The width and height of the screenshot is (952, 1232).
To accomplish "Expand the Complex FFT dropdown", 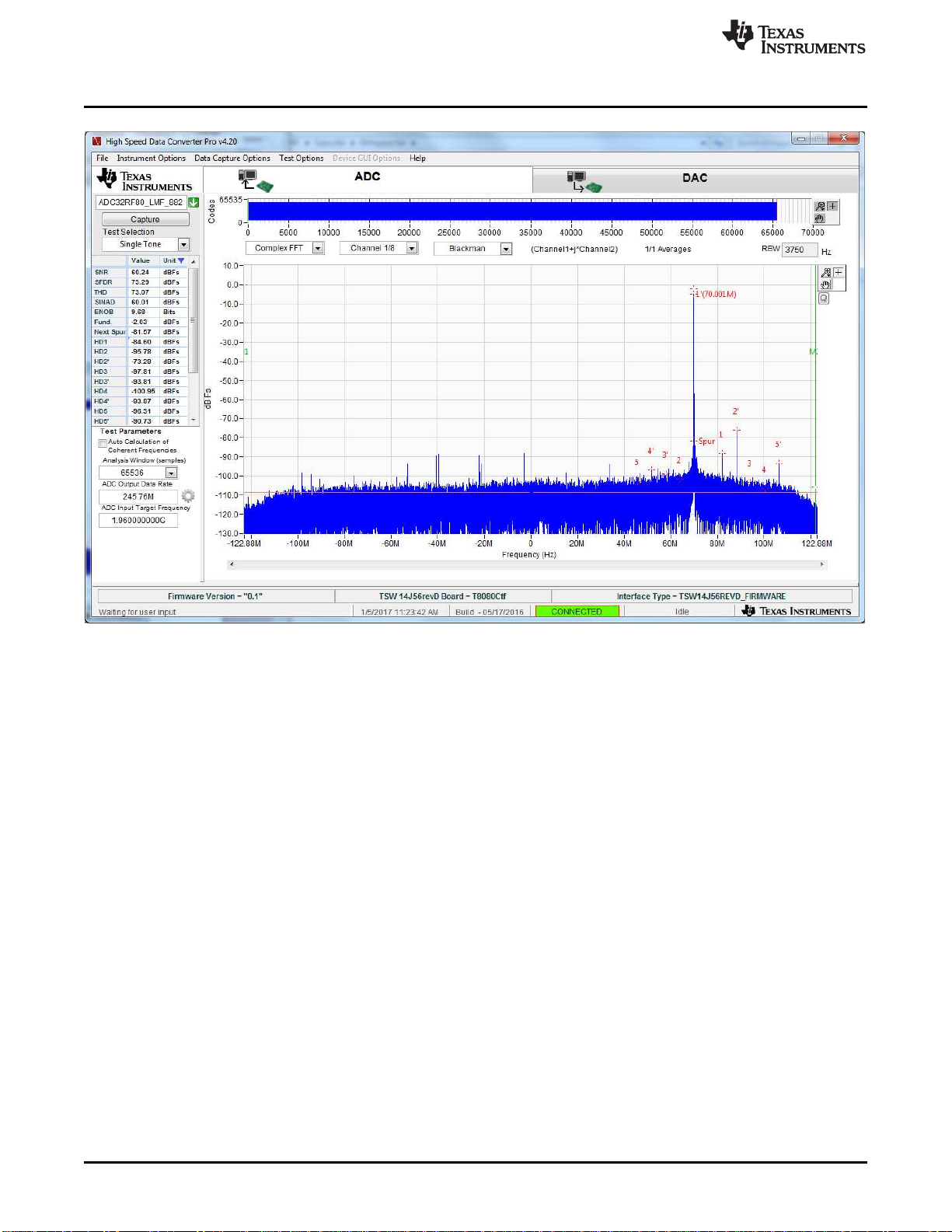I will [x=318, y=249].
